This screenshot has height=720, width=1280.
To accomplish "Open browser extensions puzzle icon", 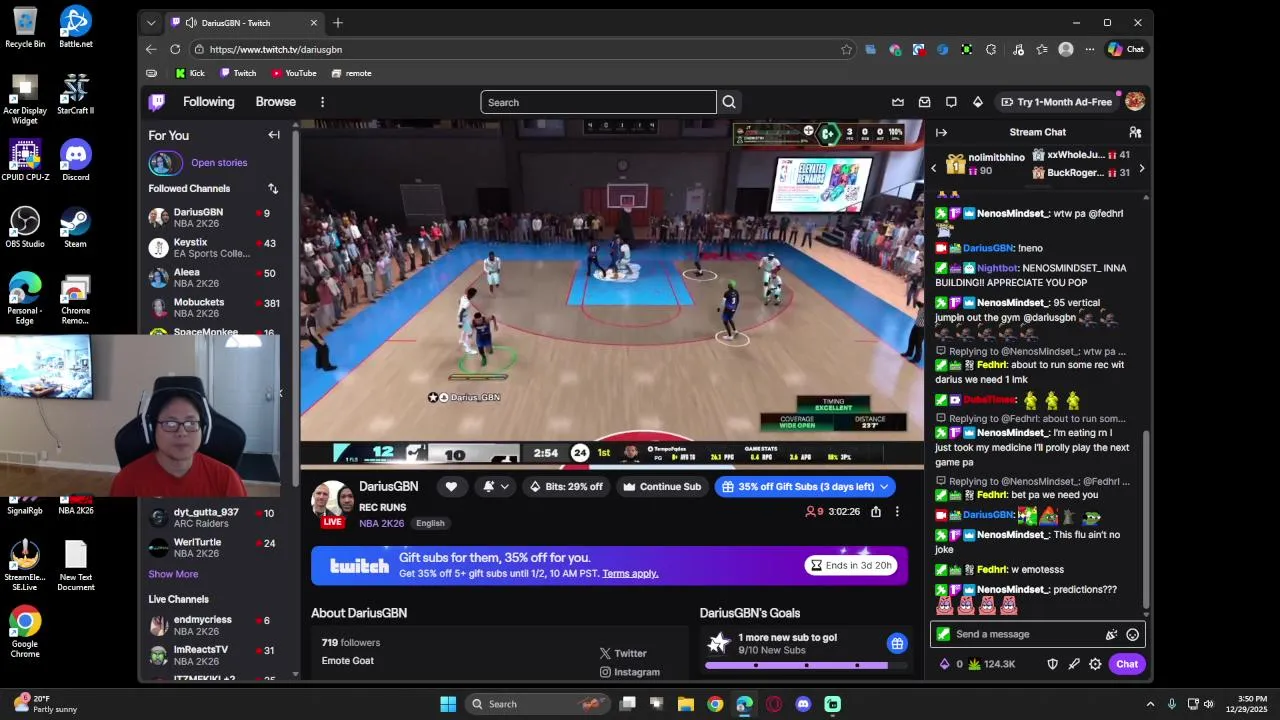I will pos(991,49).
